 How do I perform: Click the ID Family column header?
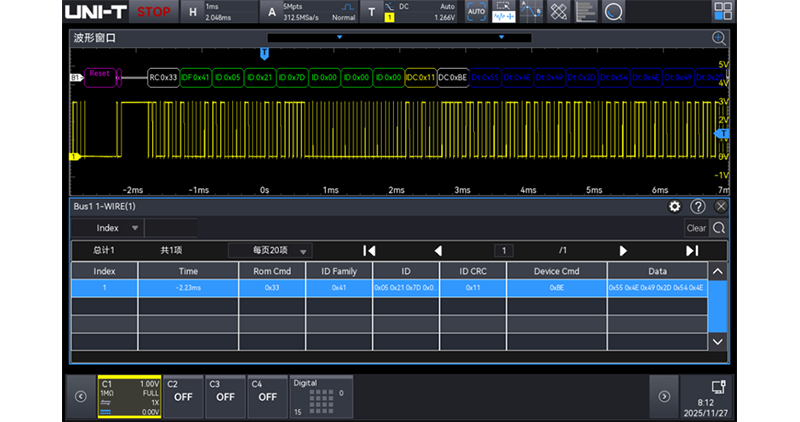pos(339,271)
